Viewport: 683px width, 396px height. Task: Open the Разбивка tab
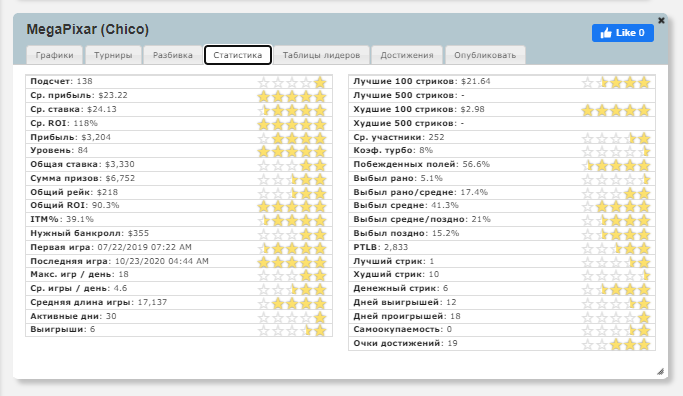click(173, 55)
